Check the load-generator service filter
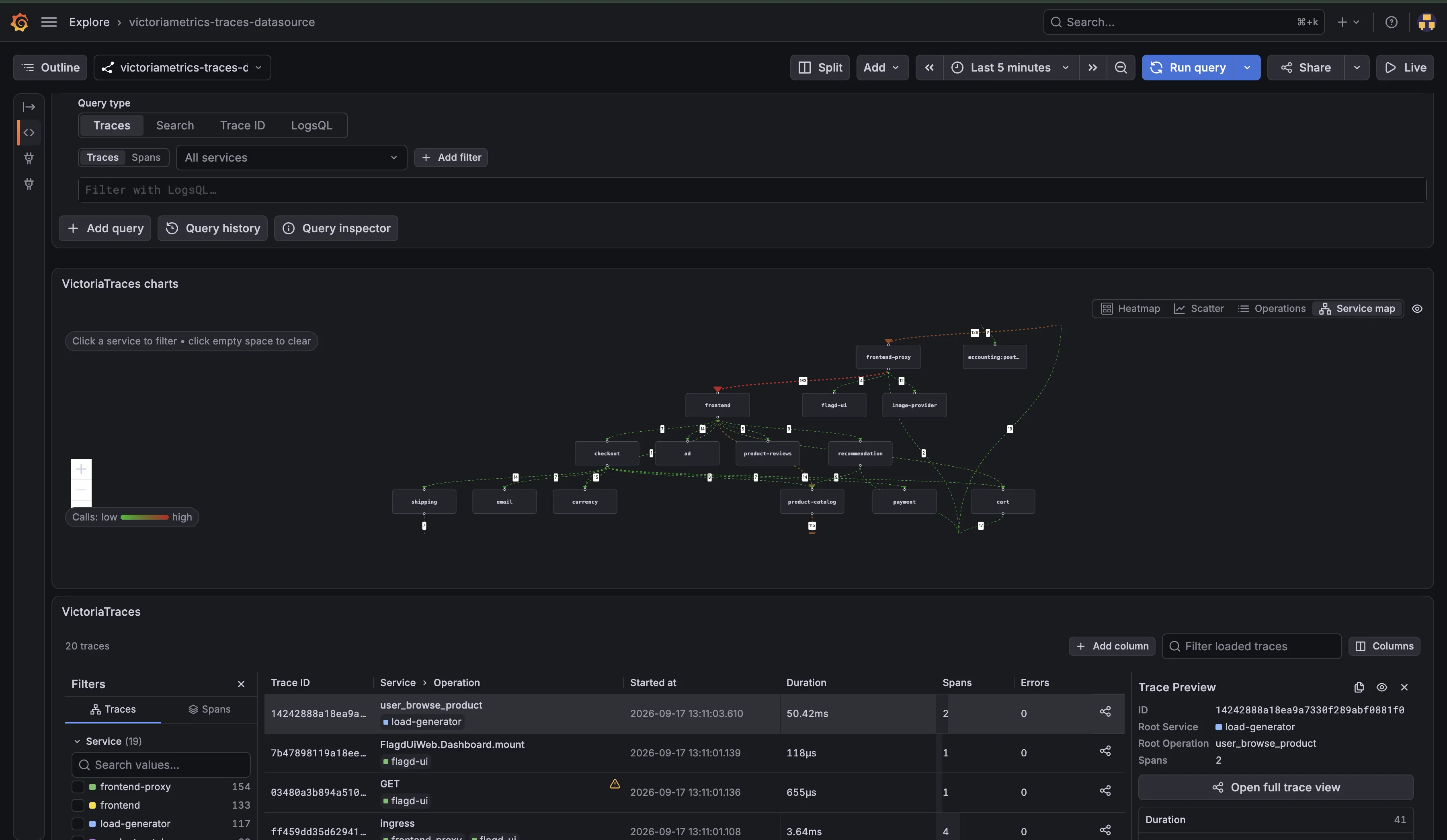 pos(78,824)
